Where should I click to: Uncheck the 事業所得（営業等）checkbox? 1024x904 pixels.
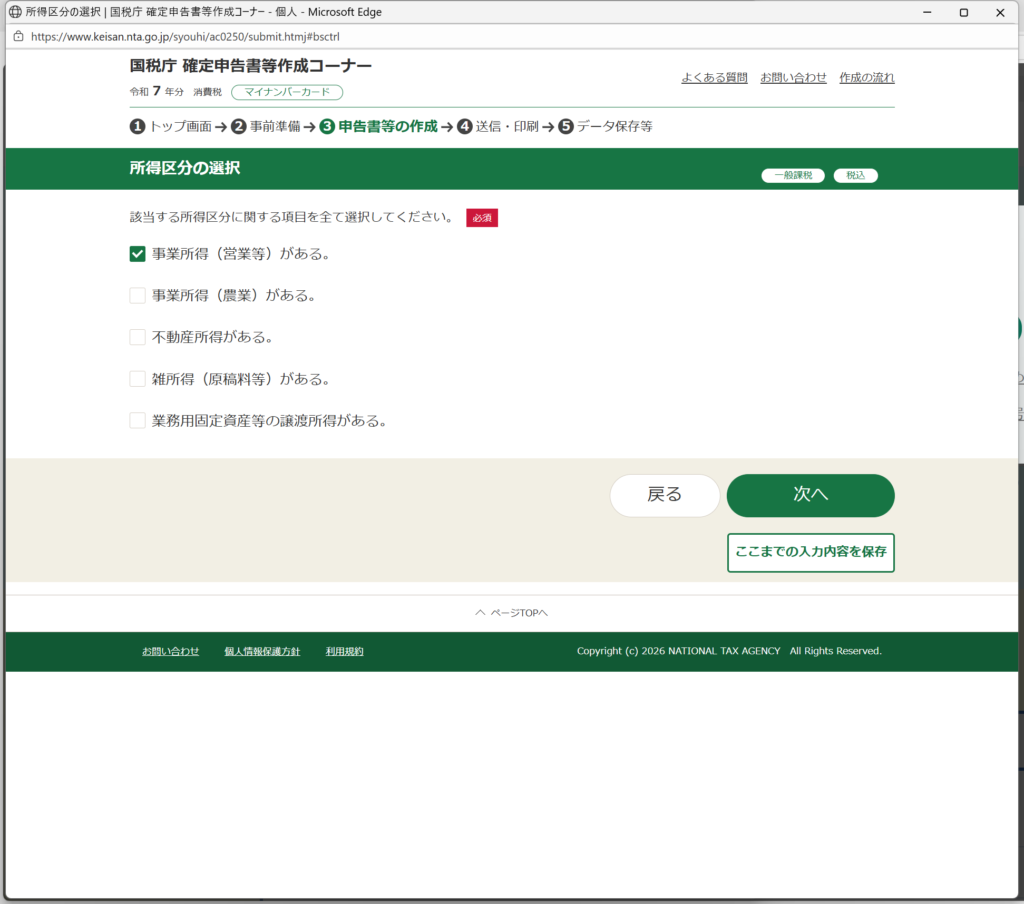138,254
